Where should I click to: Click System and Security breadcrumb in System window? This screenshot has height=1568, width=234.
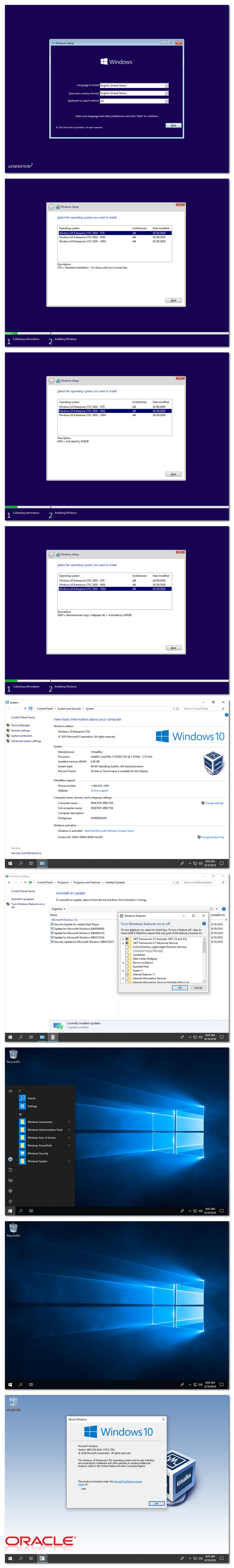pyautogui.click(x=69, y=709)
